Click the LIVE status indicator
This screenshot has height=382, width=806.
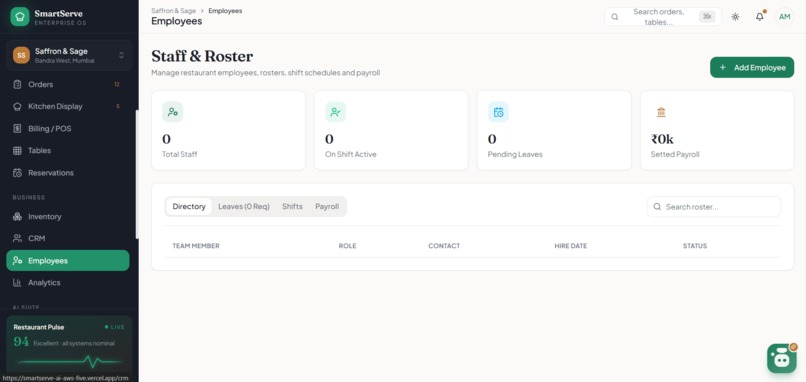tap(115, 327)
